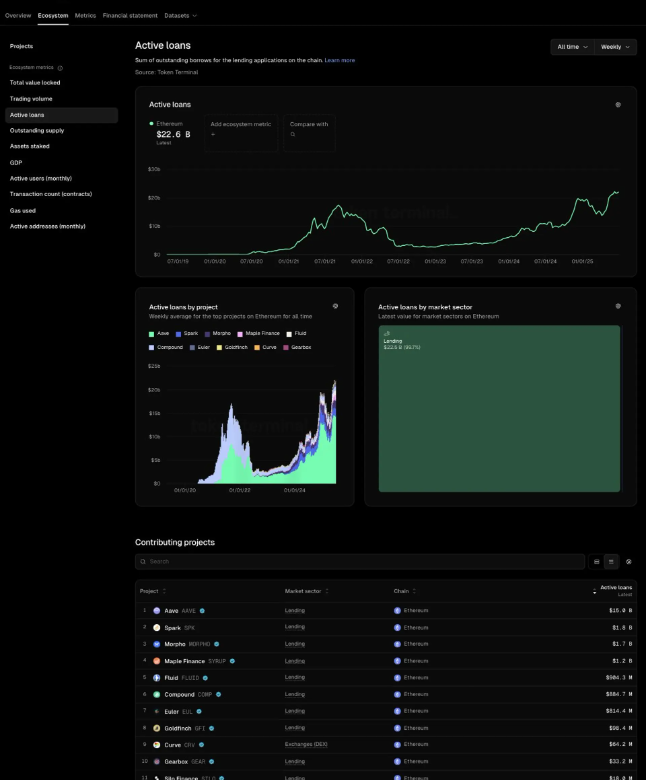Click the Curve project logo

157,745
